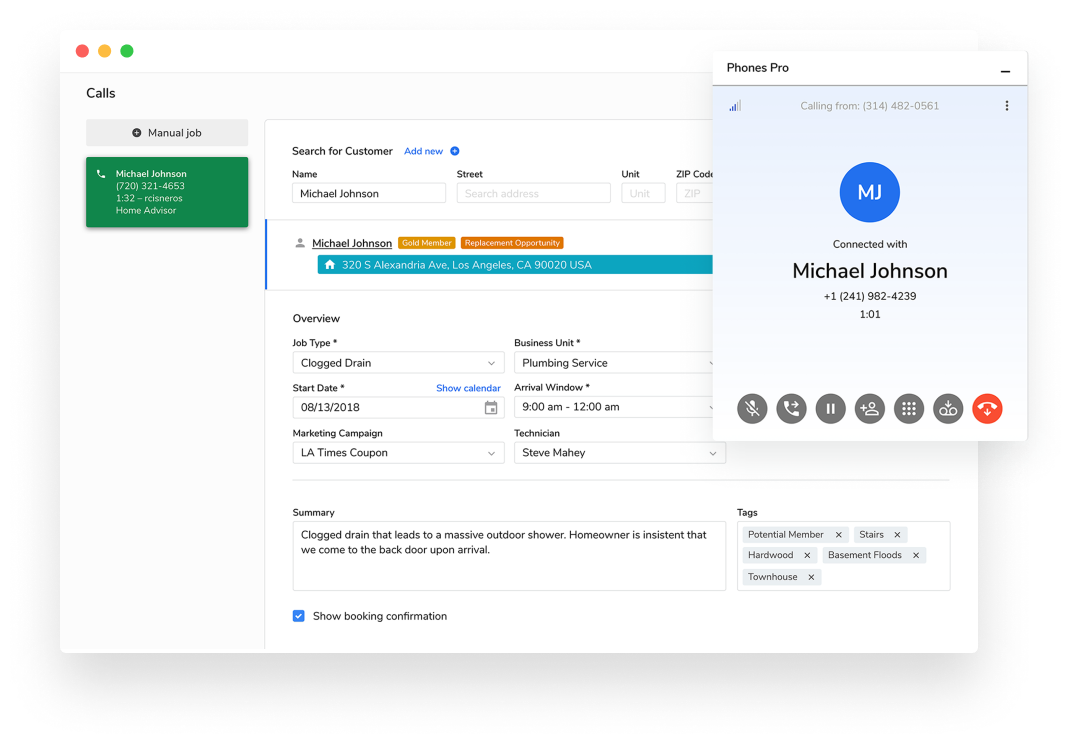Click the Start Date field

(398, 408)
